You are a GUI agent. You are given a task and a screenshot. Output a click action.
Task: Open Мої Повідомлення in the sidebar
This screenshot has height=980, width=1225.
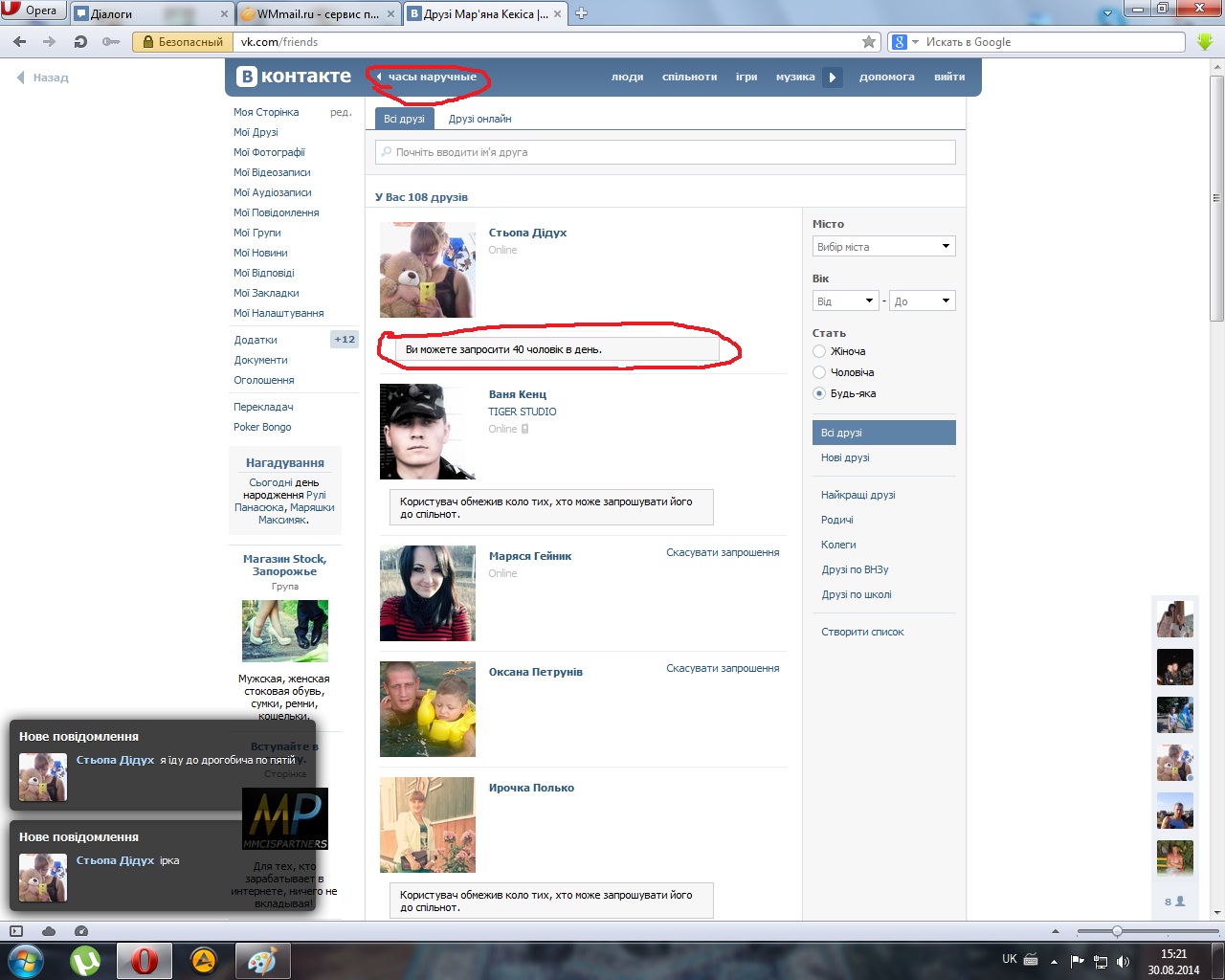coord(277,212)
